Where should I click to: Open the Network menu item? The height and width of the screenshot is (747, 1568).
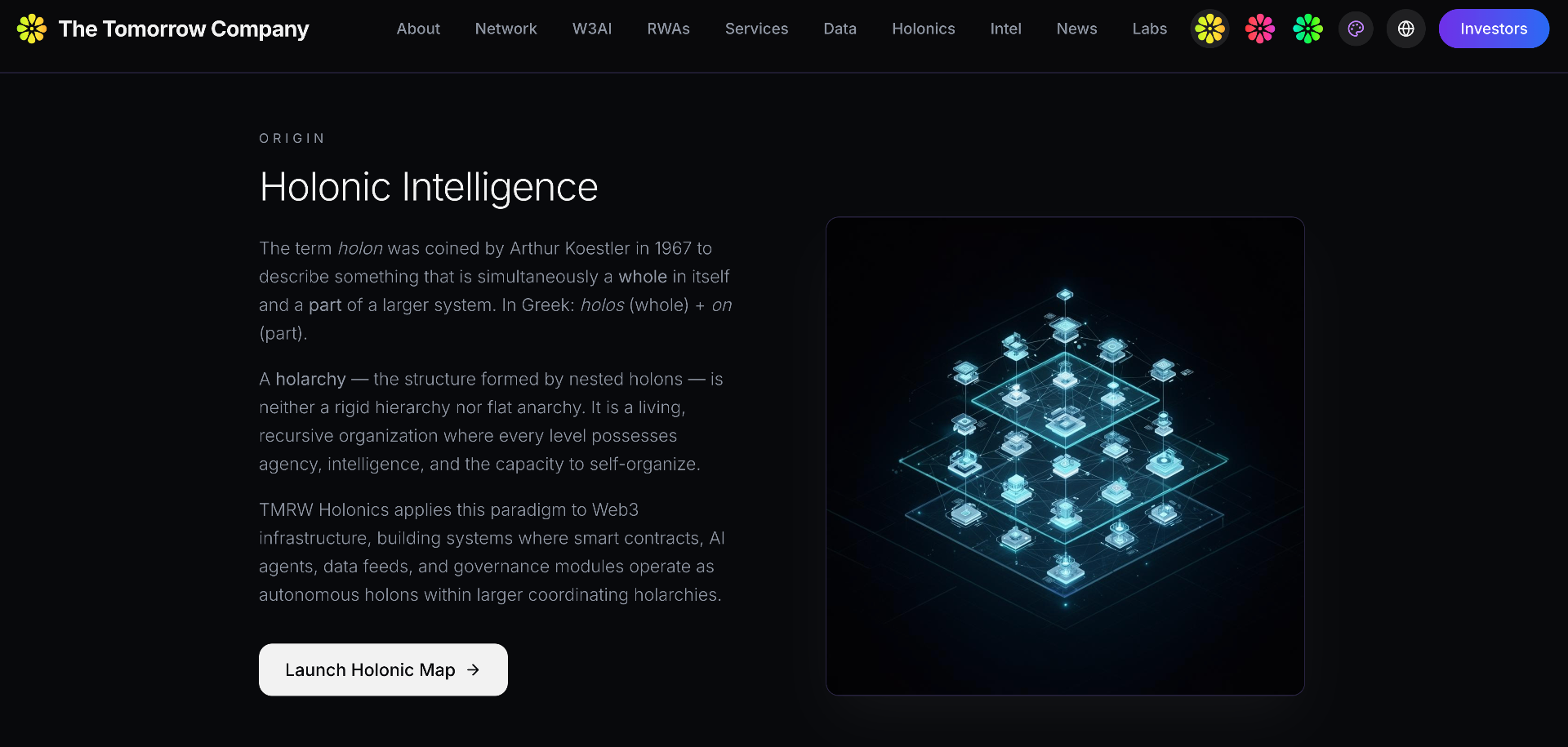[x=506, y=29]
